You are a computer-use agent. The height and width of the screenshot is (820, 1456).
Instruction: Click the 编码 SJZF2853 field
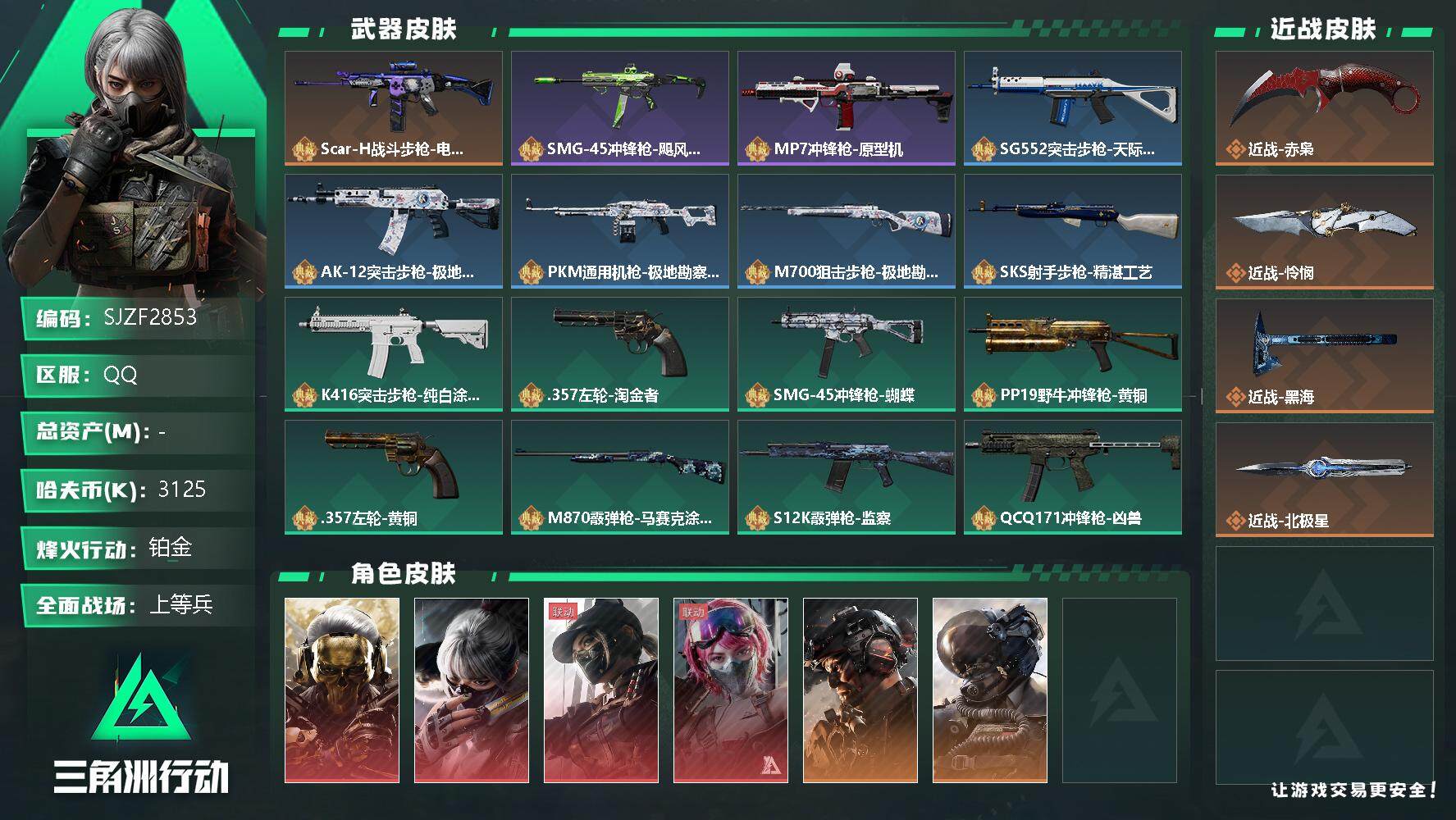138,318
